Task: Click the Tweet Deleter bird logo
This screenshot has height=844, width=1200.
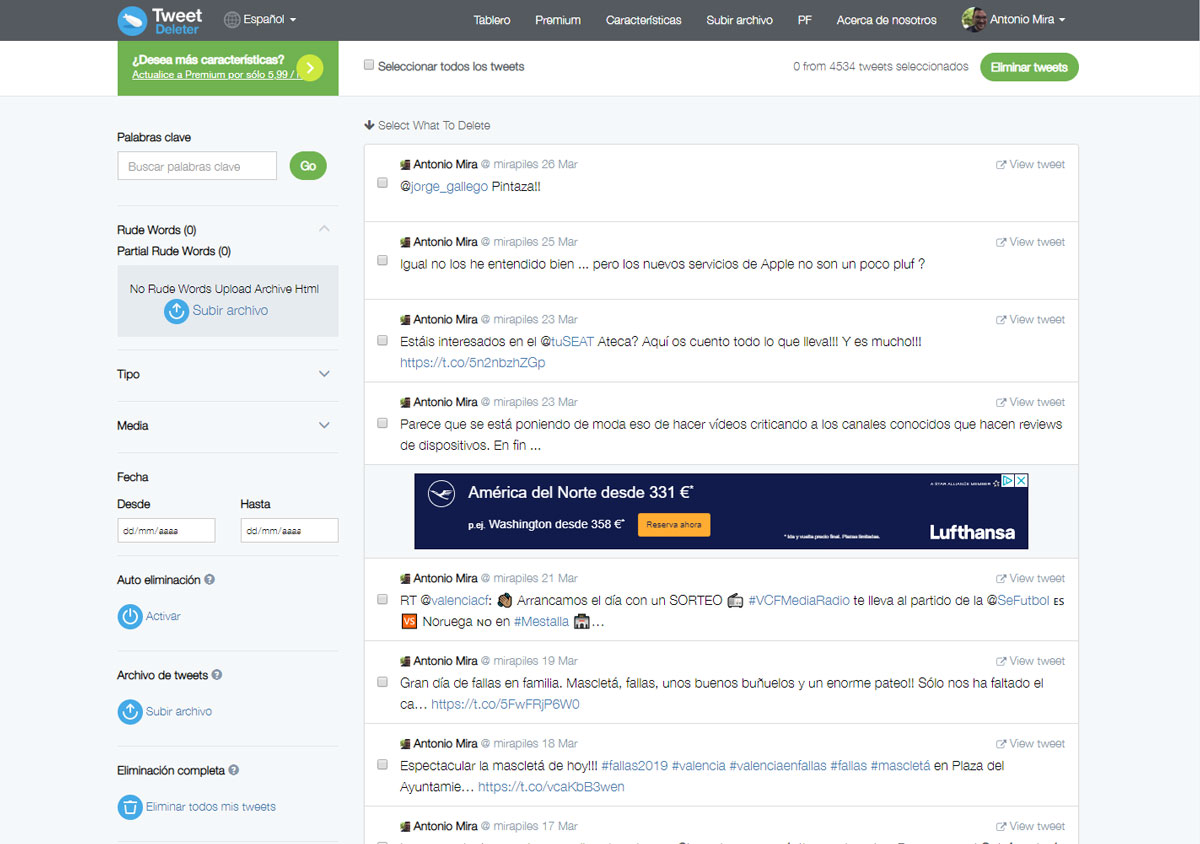Action: pos(132,20)
